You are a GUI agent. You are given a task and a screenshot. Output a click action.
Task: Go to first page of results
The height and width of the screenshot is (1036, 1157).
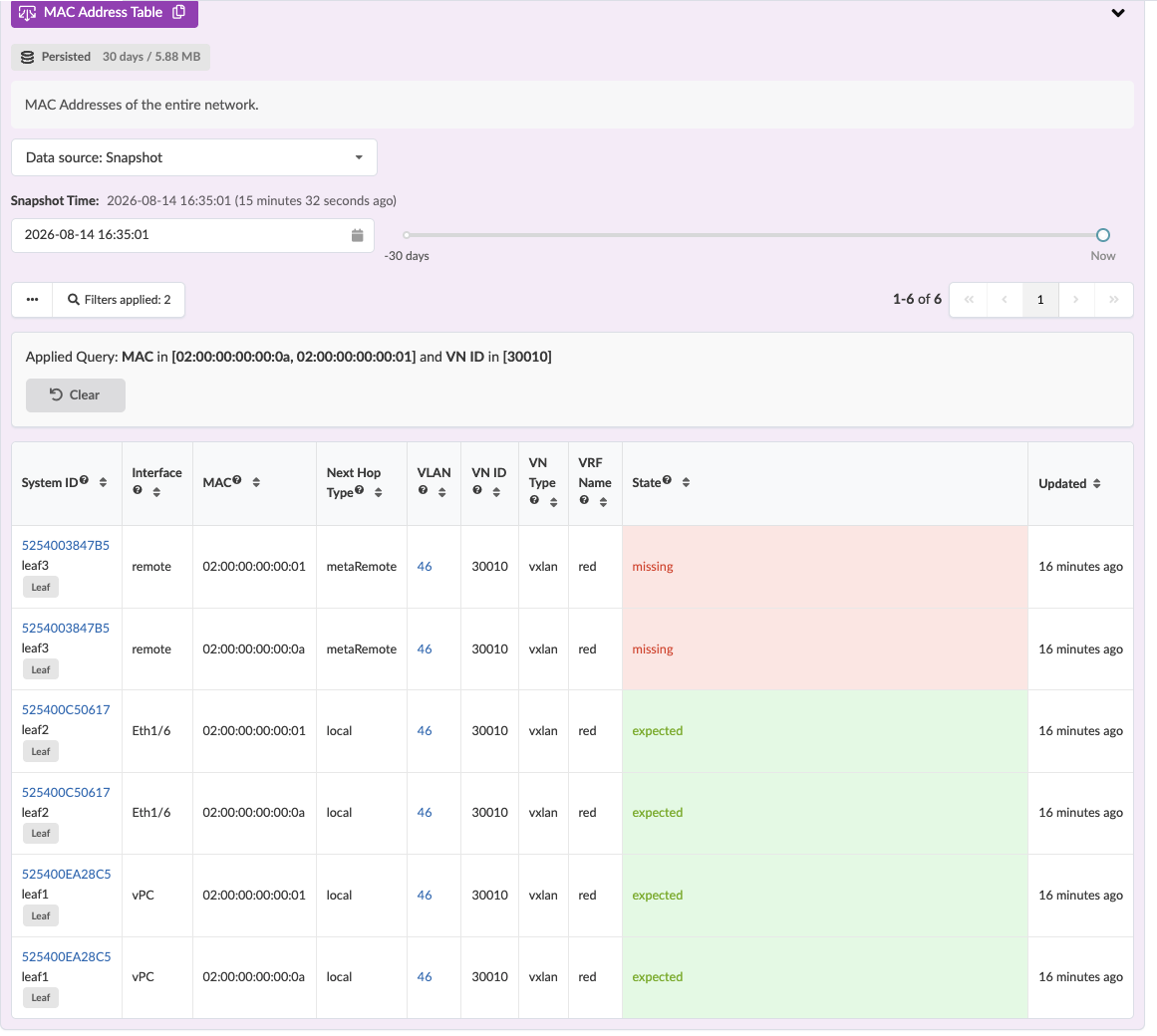point(969,300)
